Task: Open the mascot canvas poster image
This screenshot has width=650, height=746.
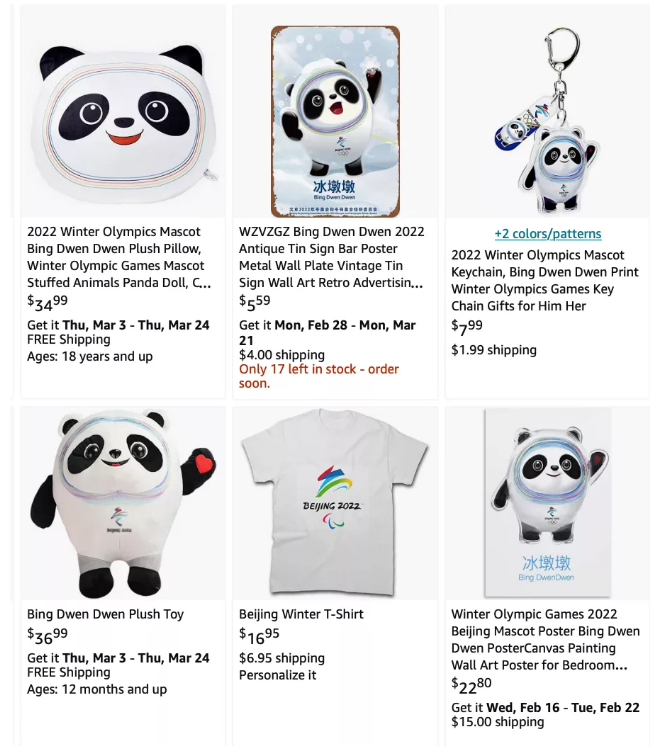Action: (547, 502)
